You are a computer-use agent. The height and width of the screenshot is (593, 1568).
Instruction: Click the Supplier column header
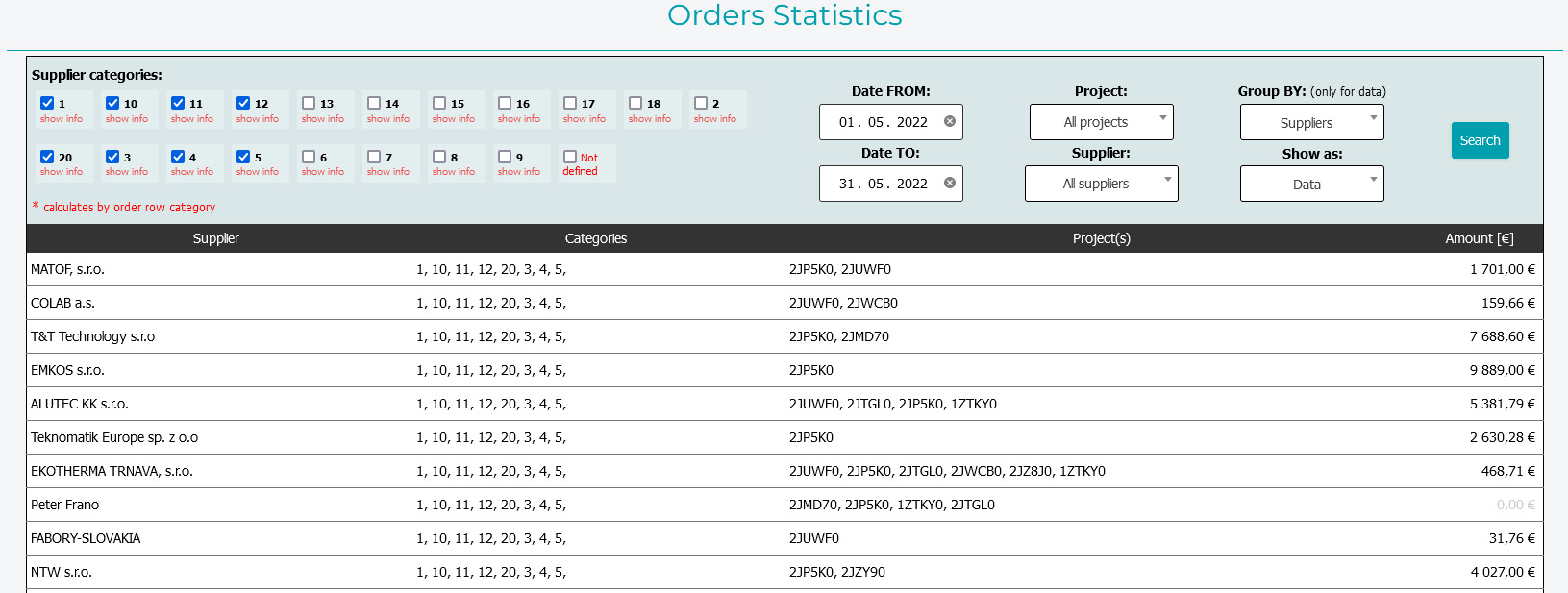click(x=215, y=238)
